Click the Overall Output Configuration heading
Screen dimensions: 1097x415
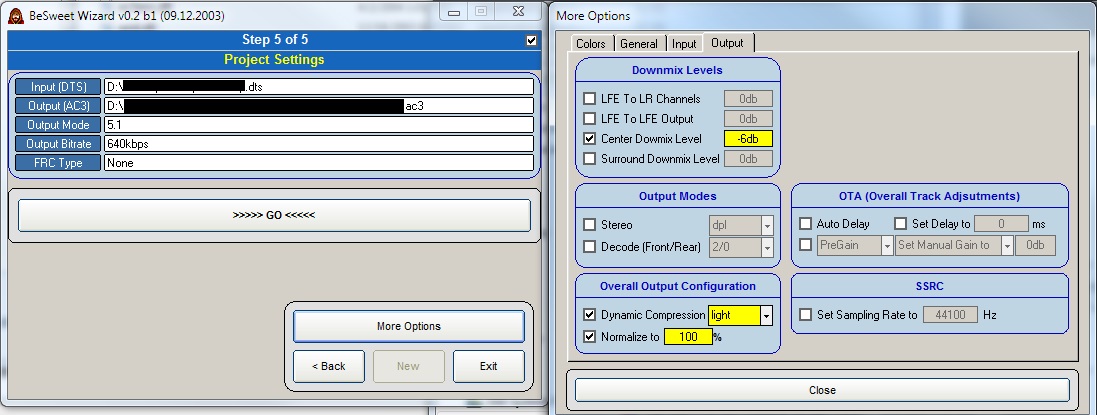(677, 286)
